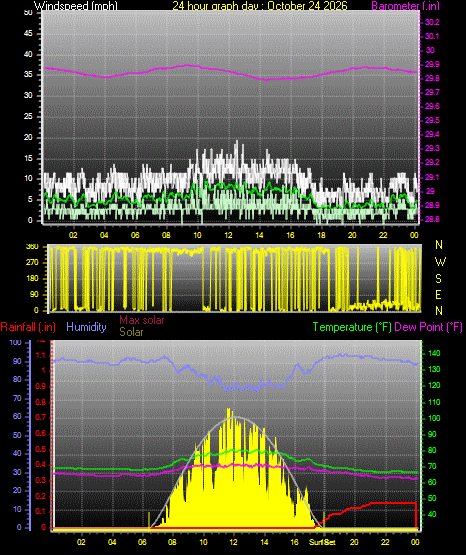Click barometer scale value 28.9
The image size is (466, 555).
(x=432, y=205)
